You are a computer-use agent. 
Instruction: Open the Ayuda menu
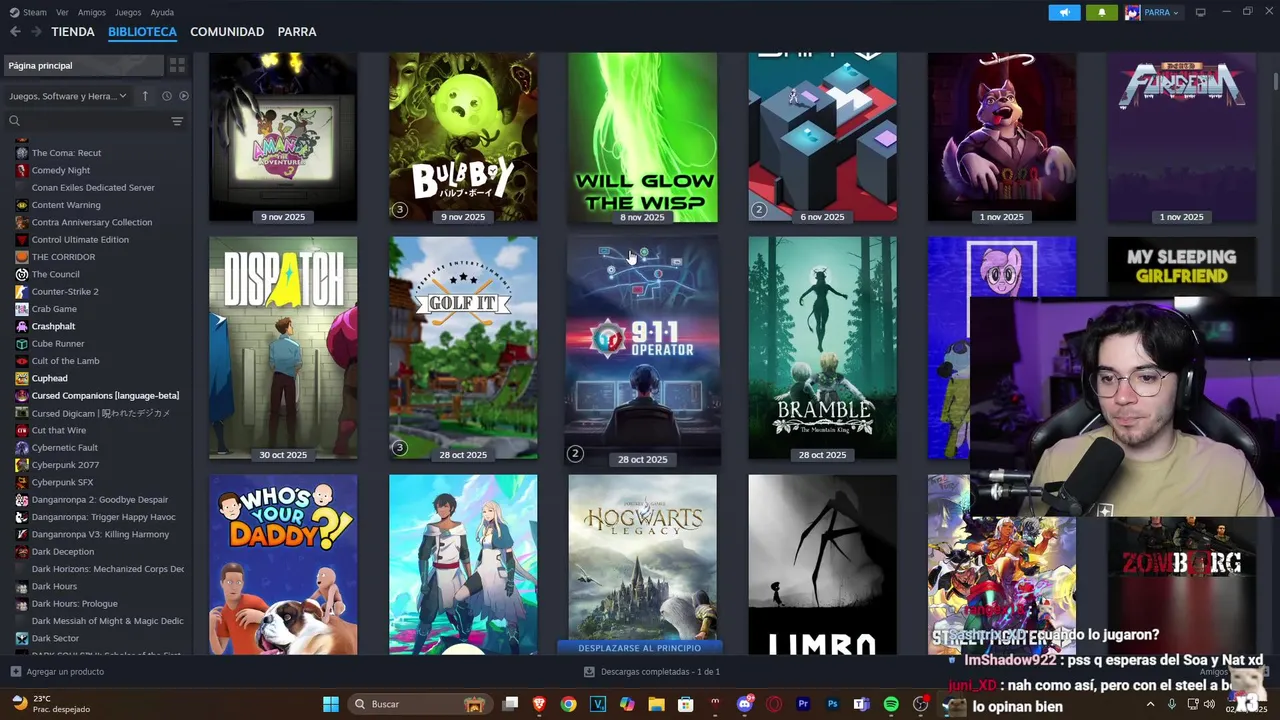(162, 12)
